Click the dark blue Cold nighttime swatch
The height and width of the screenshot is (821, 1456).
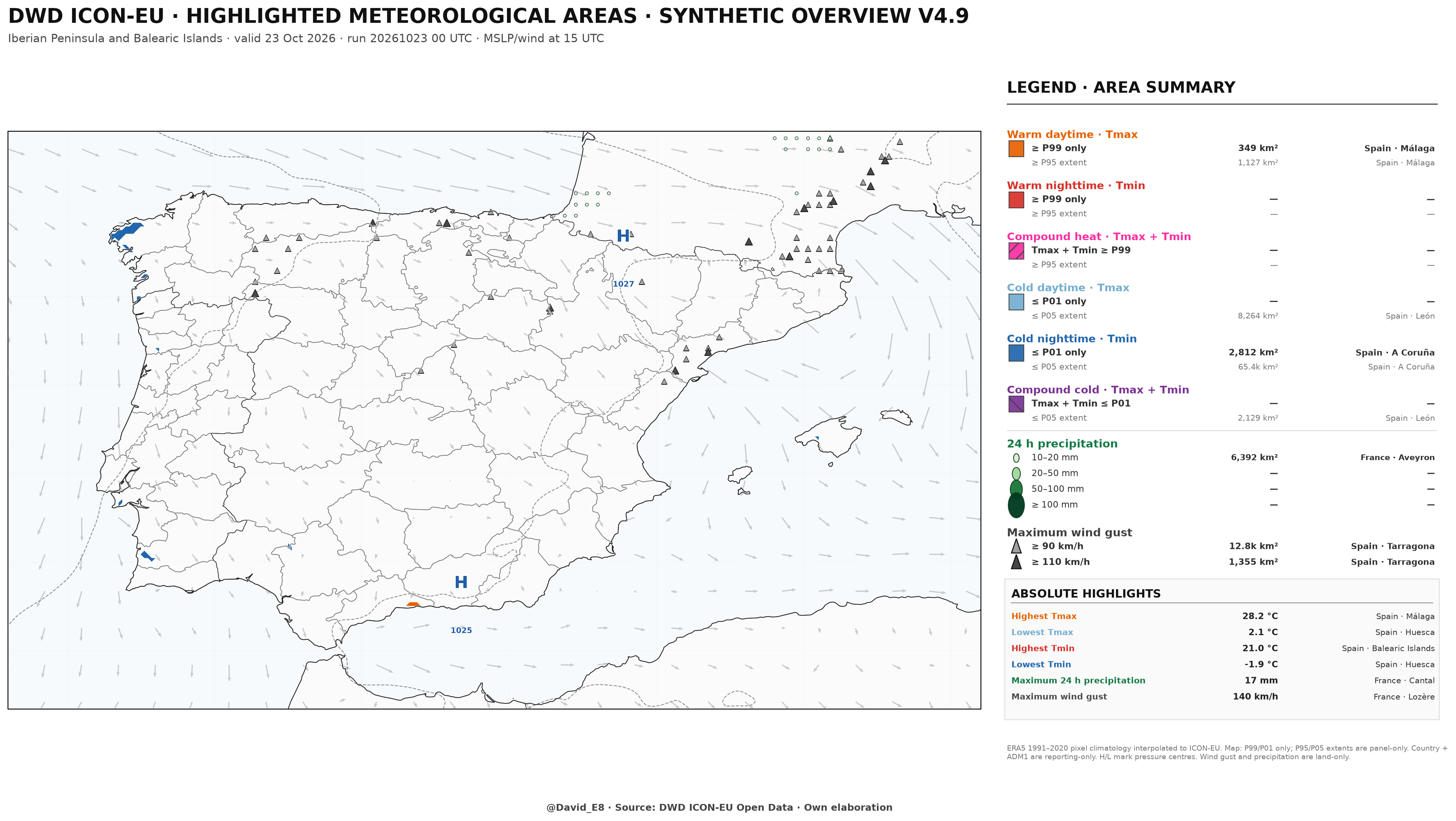tap(1016, 352)
